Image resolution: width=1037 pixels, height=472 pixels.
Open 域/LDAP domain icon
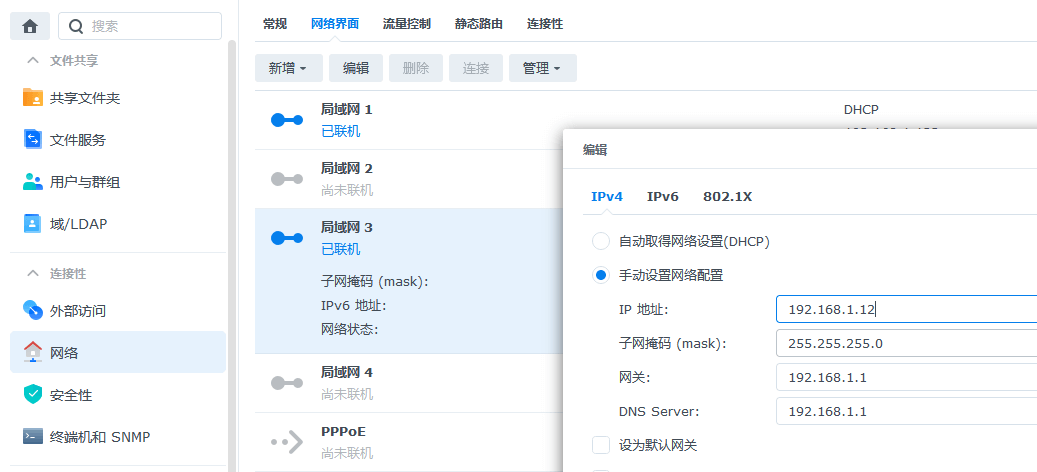click(33, 224)
